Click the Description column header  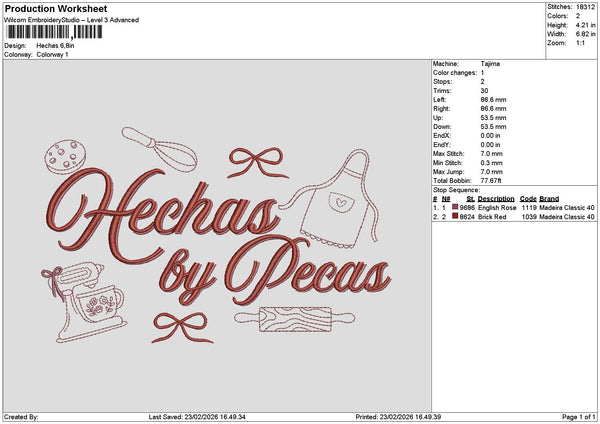(x=496, y=199)
